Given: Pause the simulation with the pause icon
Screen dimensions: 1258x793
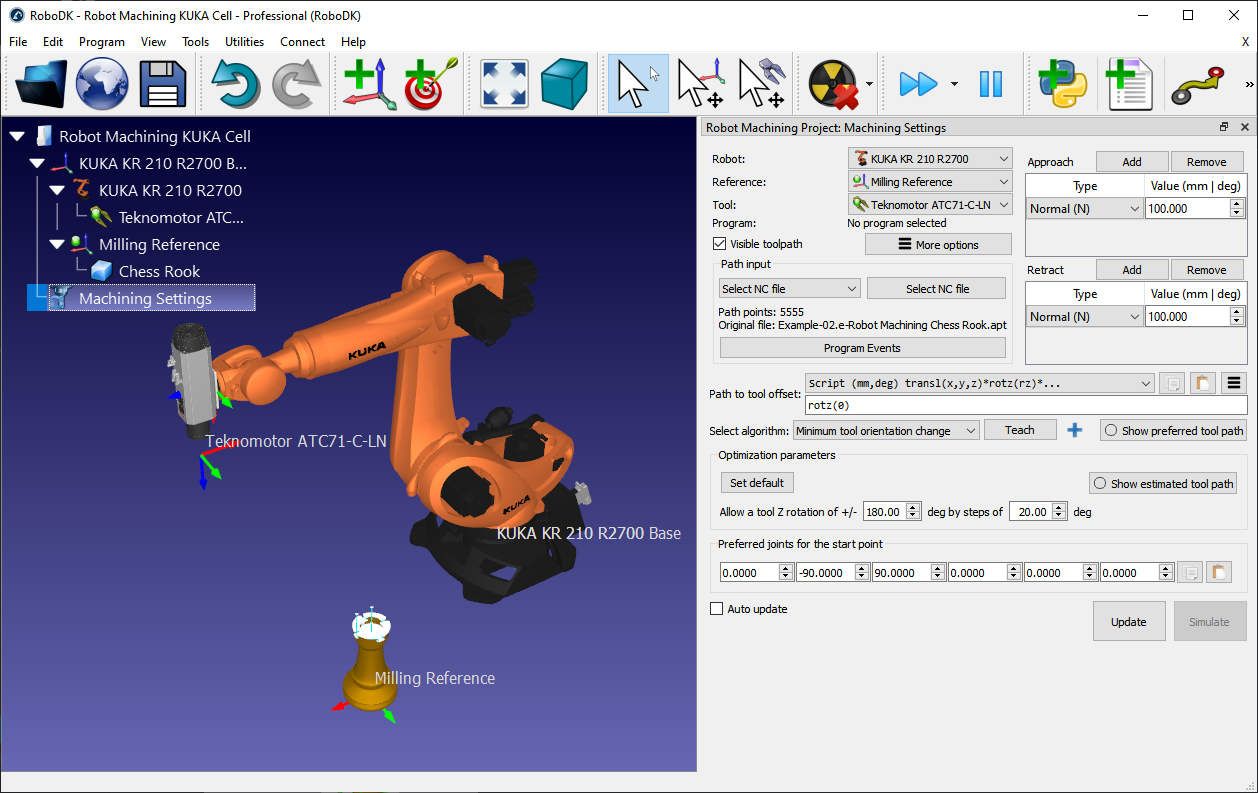Looking at the screenshot, I should click(991, 84).
